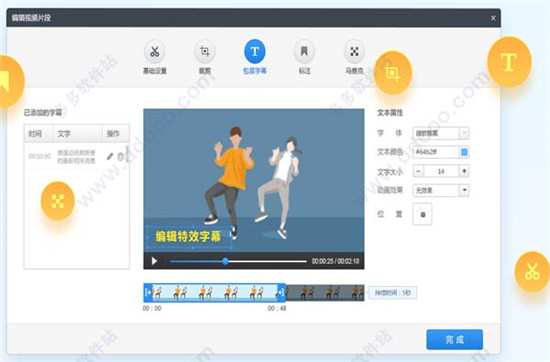This screenshot has width=550, height=362.
Task: Open the 动画效果 dropdown showing 无效果
Action: 441,190
